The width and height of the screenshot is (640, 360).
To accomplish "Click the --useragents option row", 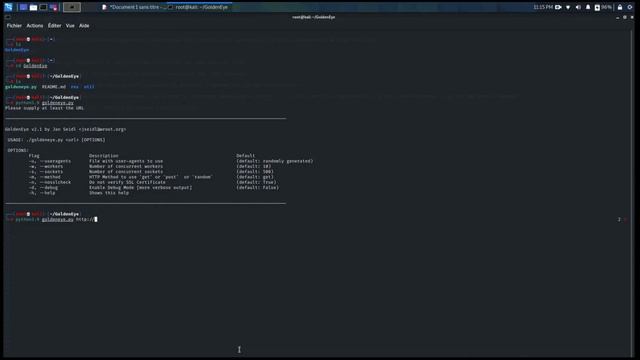I will click(171, 161).
